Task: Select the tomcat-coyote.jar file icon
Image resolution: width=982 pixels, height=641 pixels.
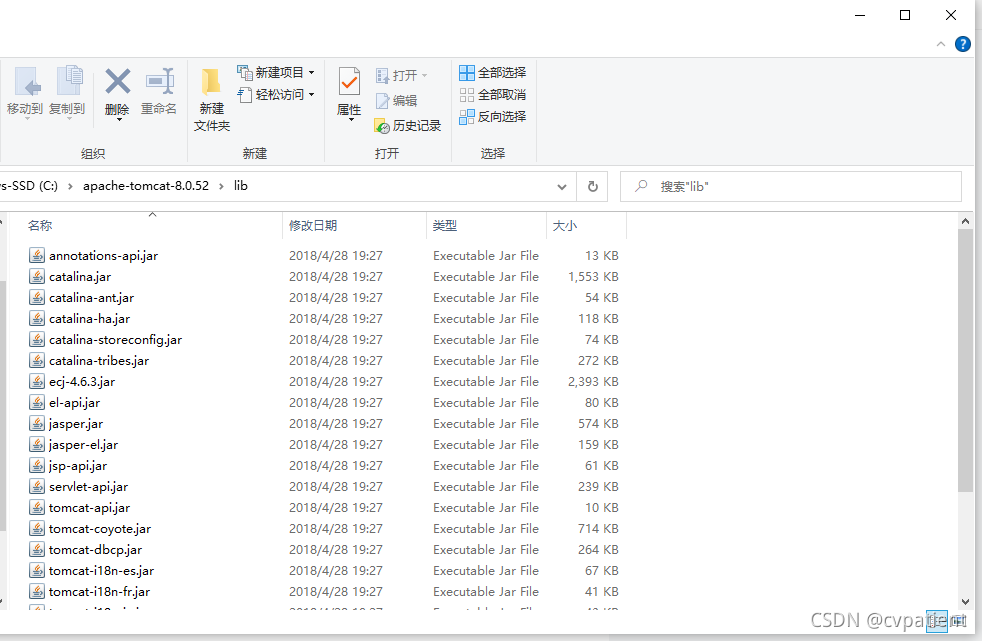Action: (37, 528)
